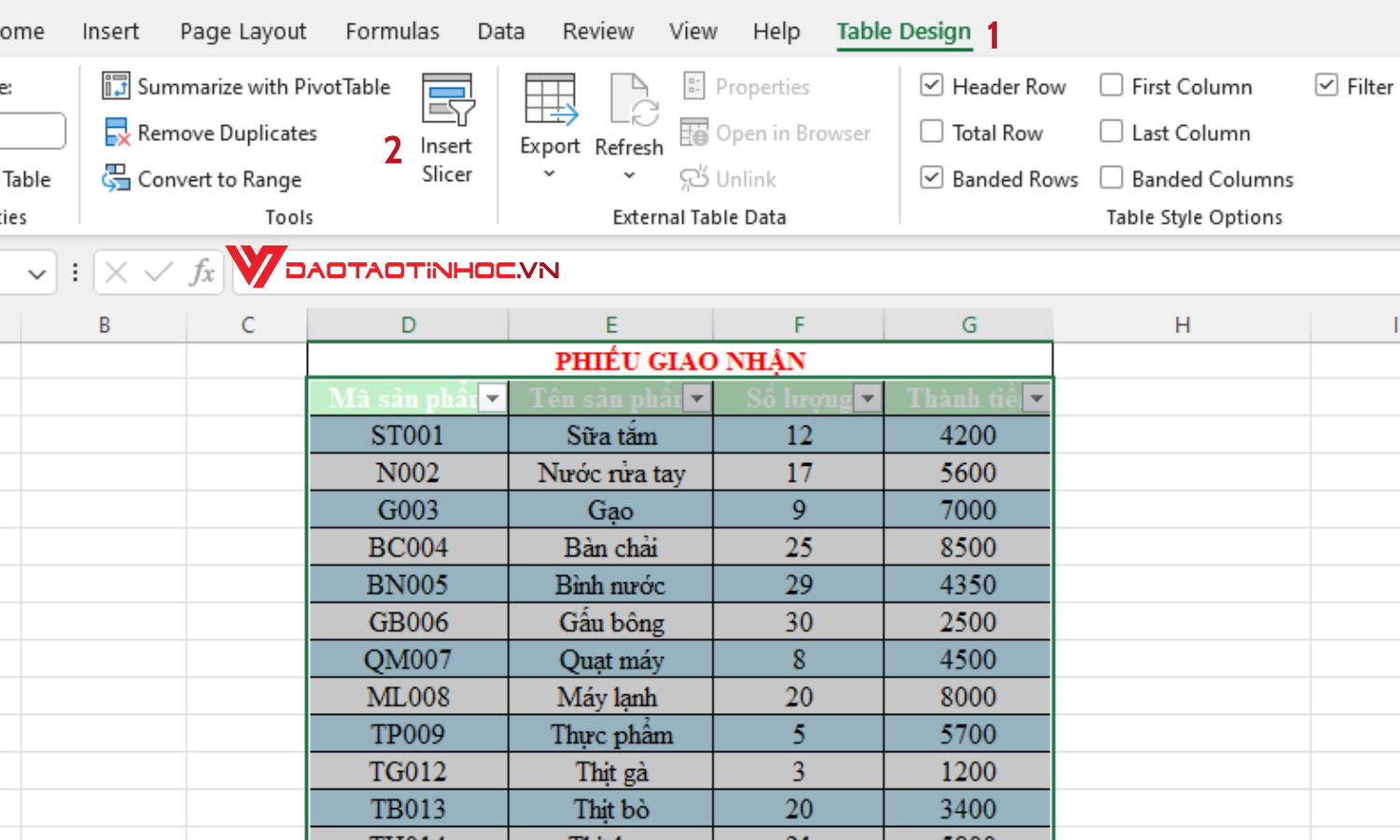Uncheck the Header Row option
The width and height of the screenshot is (1400, 840).
(931, 85)
